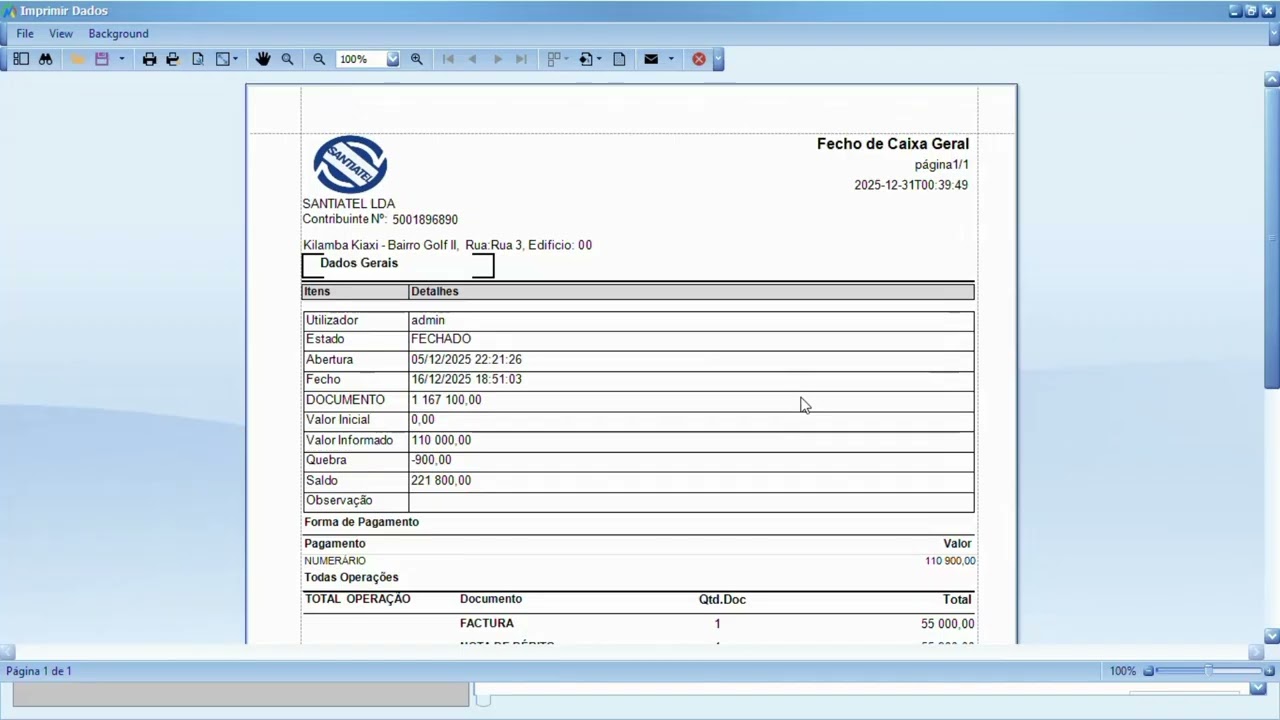The height and width of the screenshot is (720, 1280).
Task: Click the blank page icon beside envelope
Action: (x=619, y=59)
